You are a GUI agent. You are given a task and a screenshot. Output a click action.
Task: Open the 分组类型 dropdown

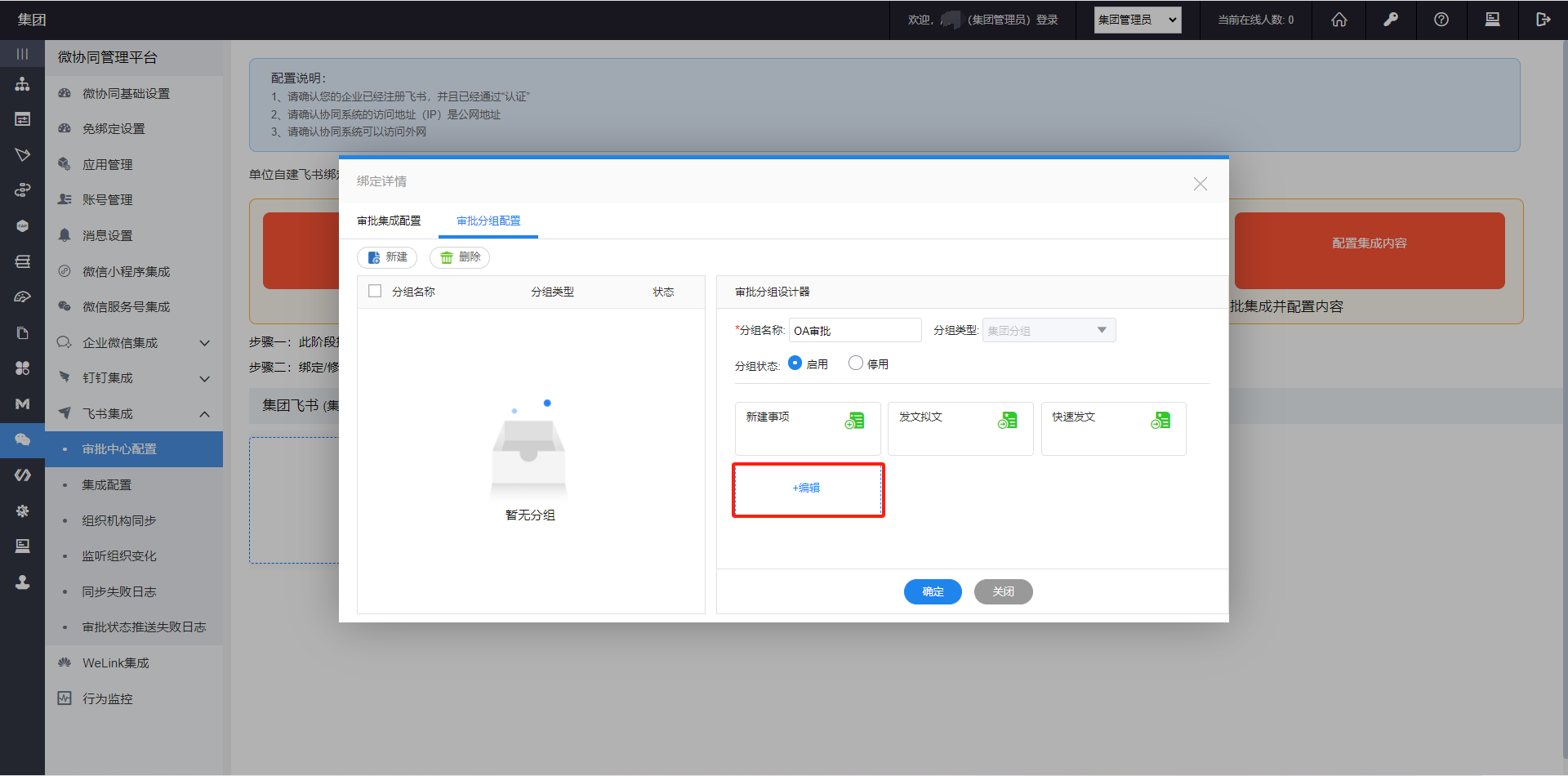pos(1049,330)
